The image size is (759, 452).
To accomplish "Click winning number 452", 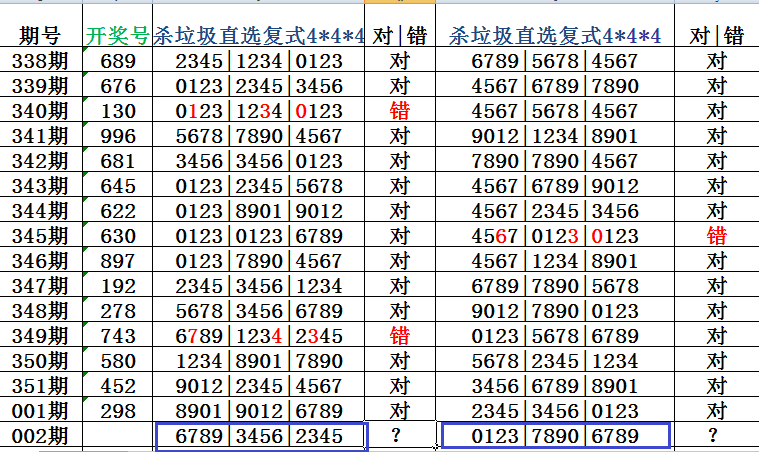I will [x=118, y=385].
